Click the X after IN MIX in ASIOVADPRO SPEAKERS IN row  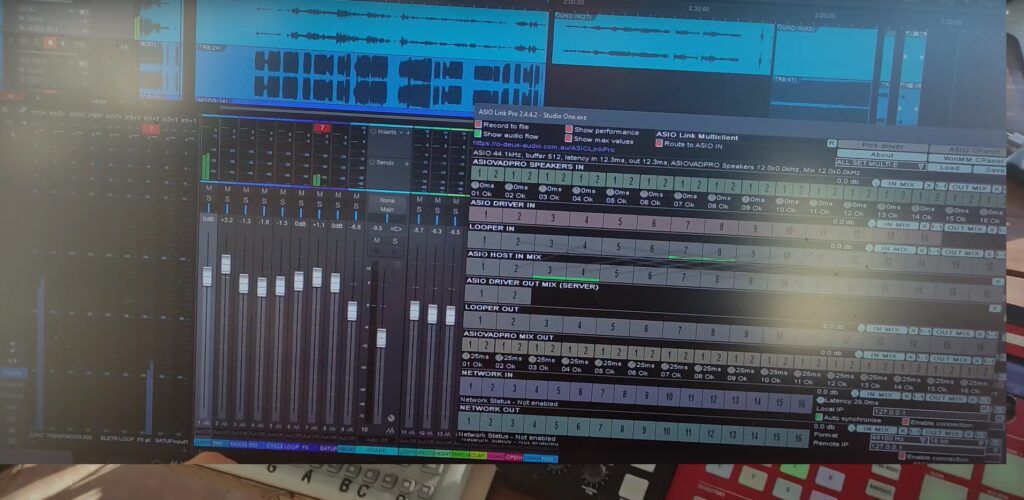pyautogui.click(x=929, y=185)
